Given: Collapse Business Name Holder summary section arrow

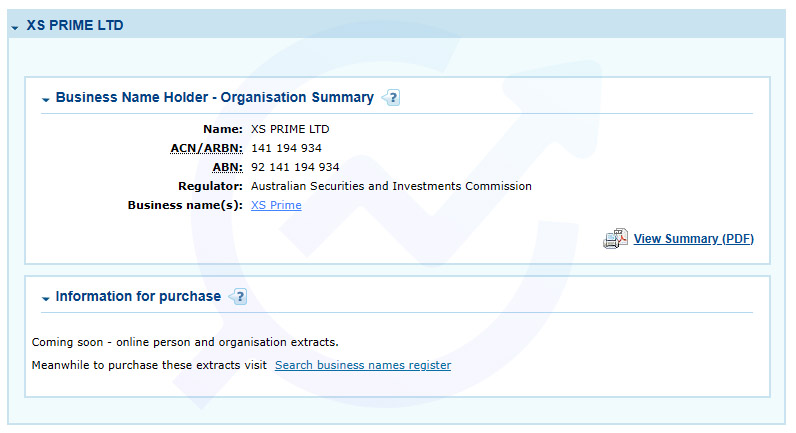Looking at the screenshot, I should pyautogui.click(x=46, y=99).
